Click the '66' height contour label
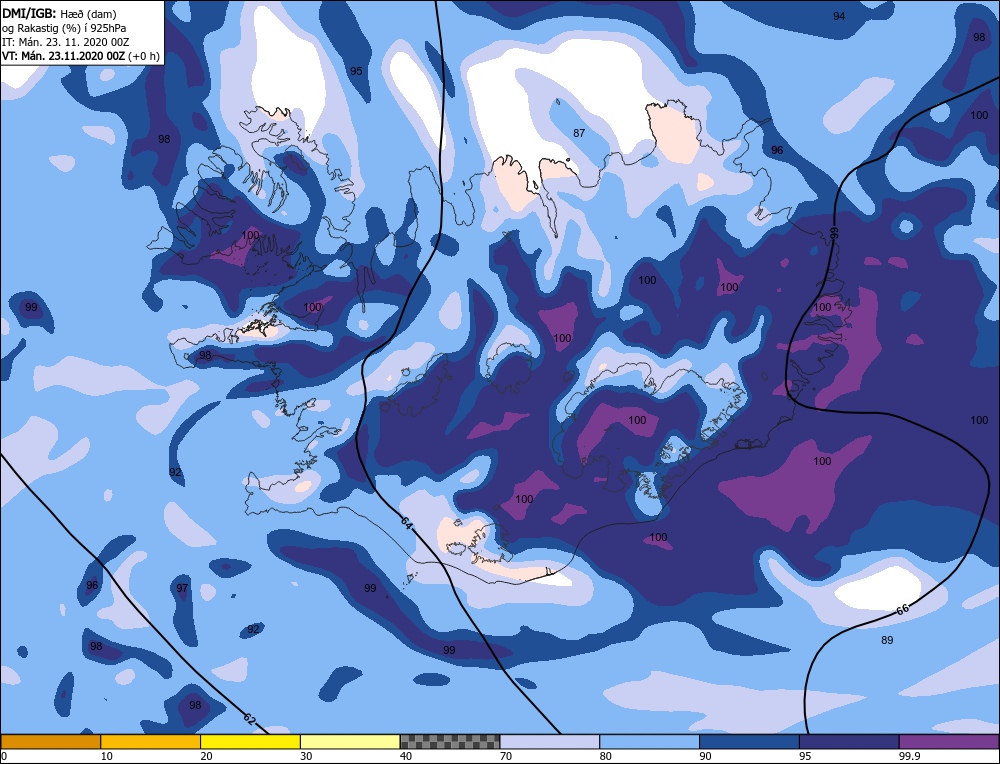1000x764 pixels. (x=902, y=610)
